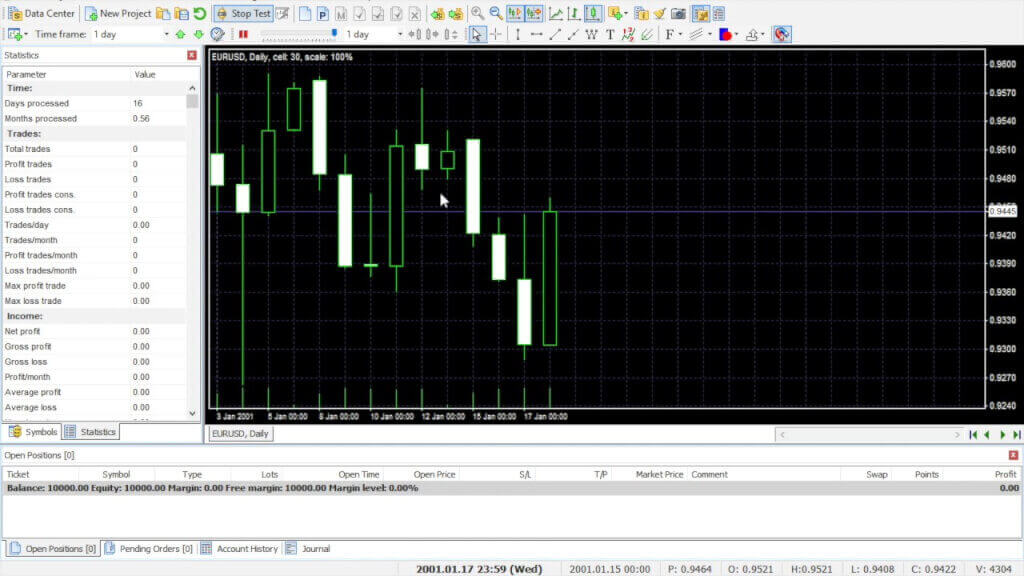The width and height of the screenshot is (1024, 576).
Task: Click Statistics panel scroll down arrow
Action: click(x=192, y=413)
